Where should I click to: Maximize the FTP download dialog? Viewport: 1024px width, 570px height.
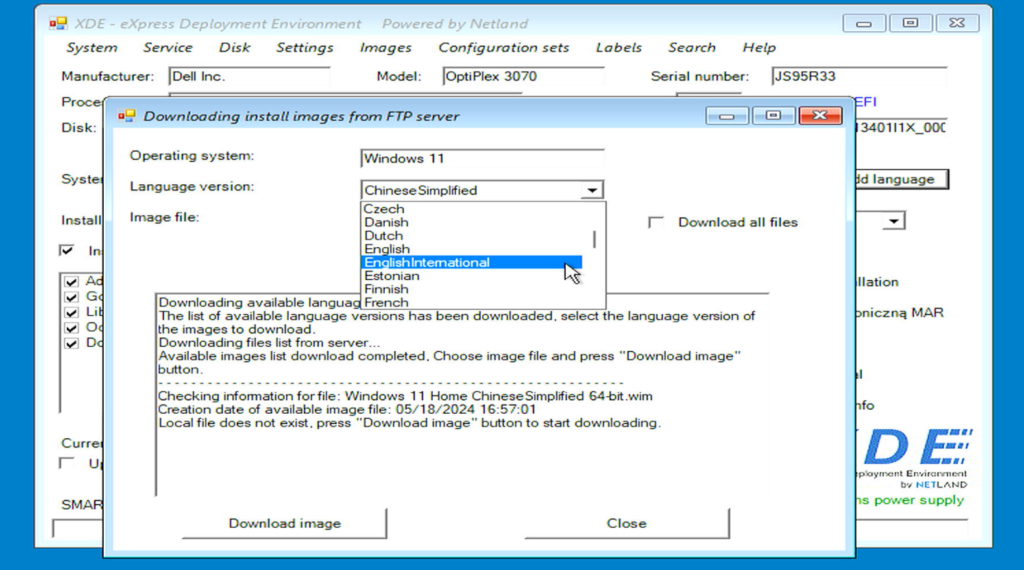773,116
